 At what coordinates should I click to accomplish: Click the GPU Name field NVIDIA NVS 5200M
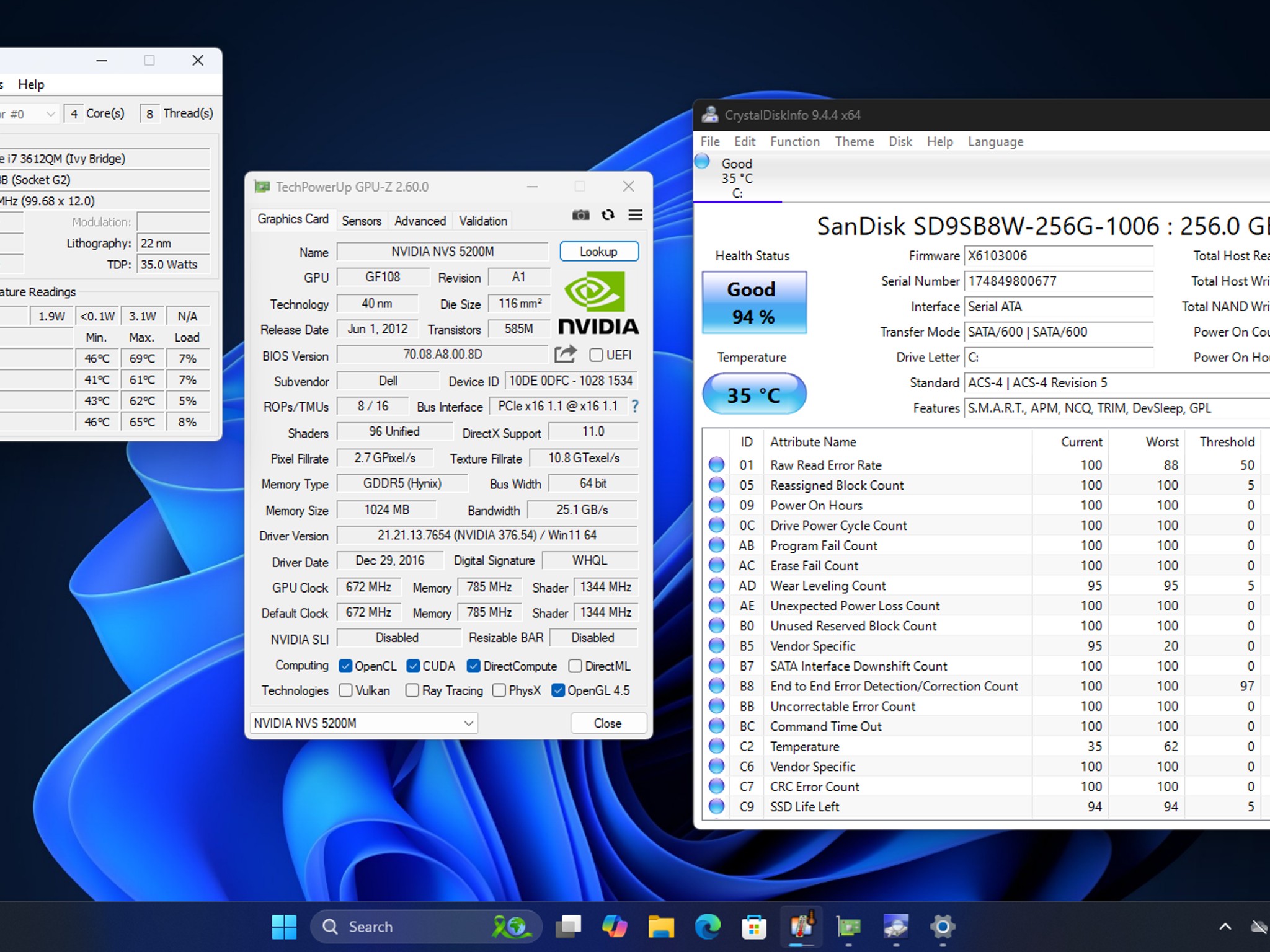point(442,251)
